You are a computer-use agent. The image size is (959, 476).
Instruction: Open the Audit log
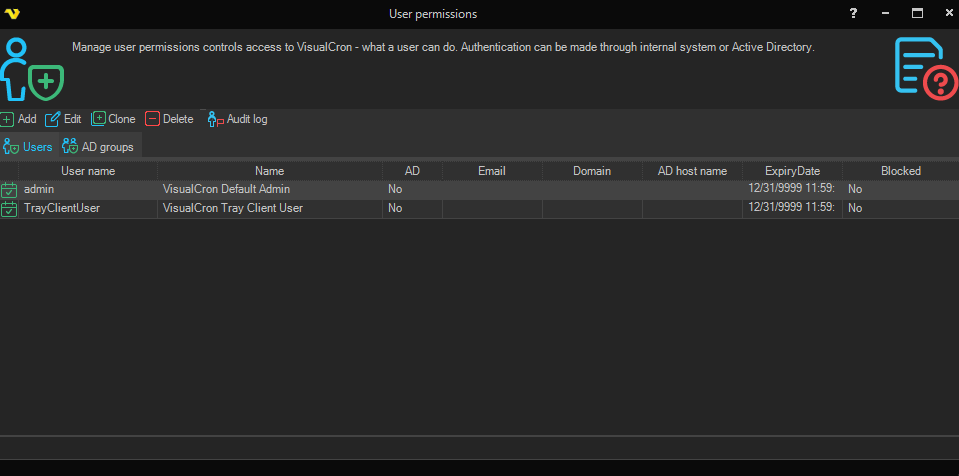pyautogui.click(x=237, y=119)
